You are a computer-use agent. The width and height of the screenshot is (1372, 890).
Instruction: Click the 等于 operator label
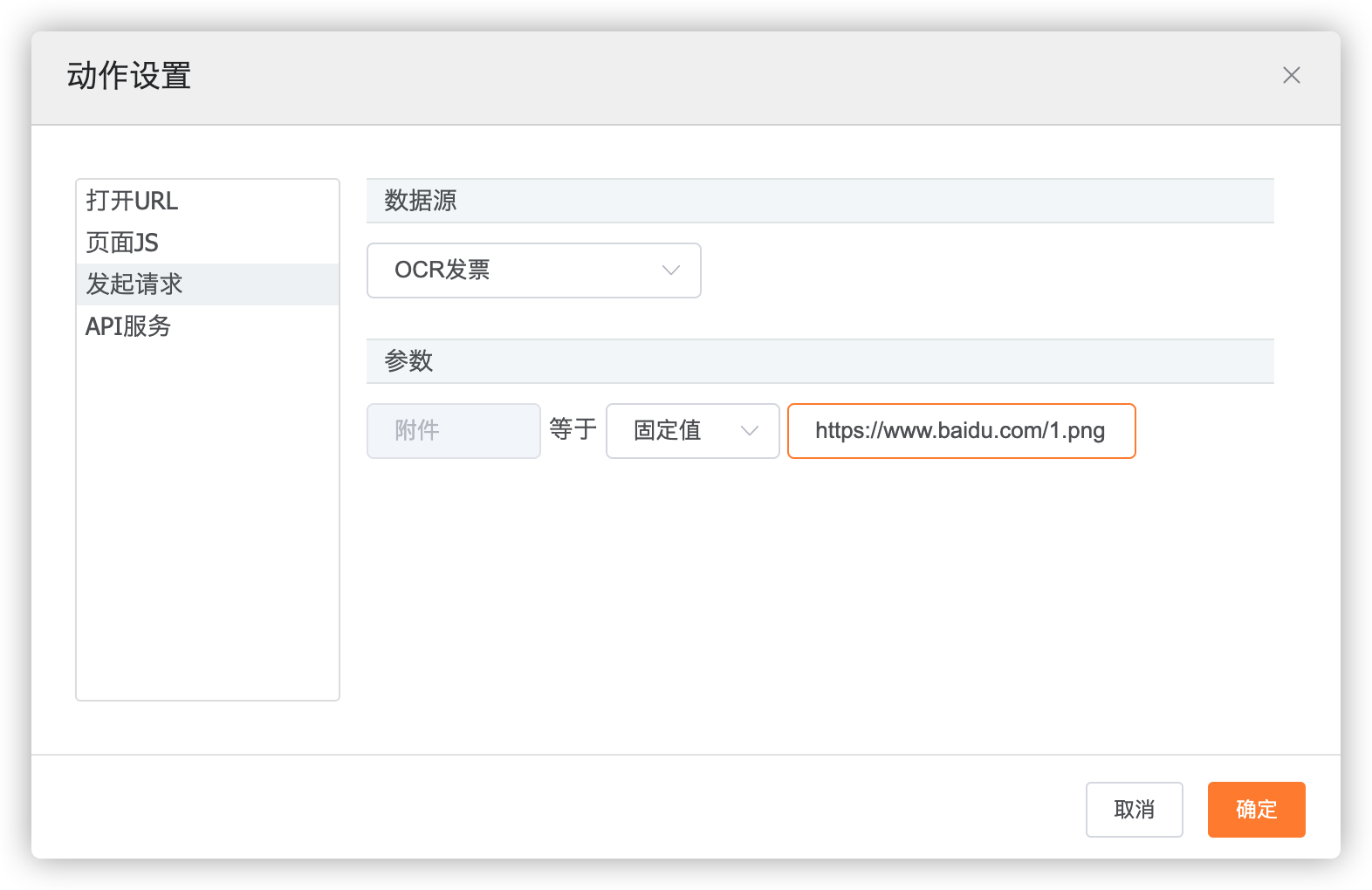(573, 429)
